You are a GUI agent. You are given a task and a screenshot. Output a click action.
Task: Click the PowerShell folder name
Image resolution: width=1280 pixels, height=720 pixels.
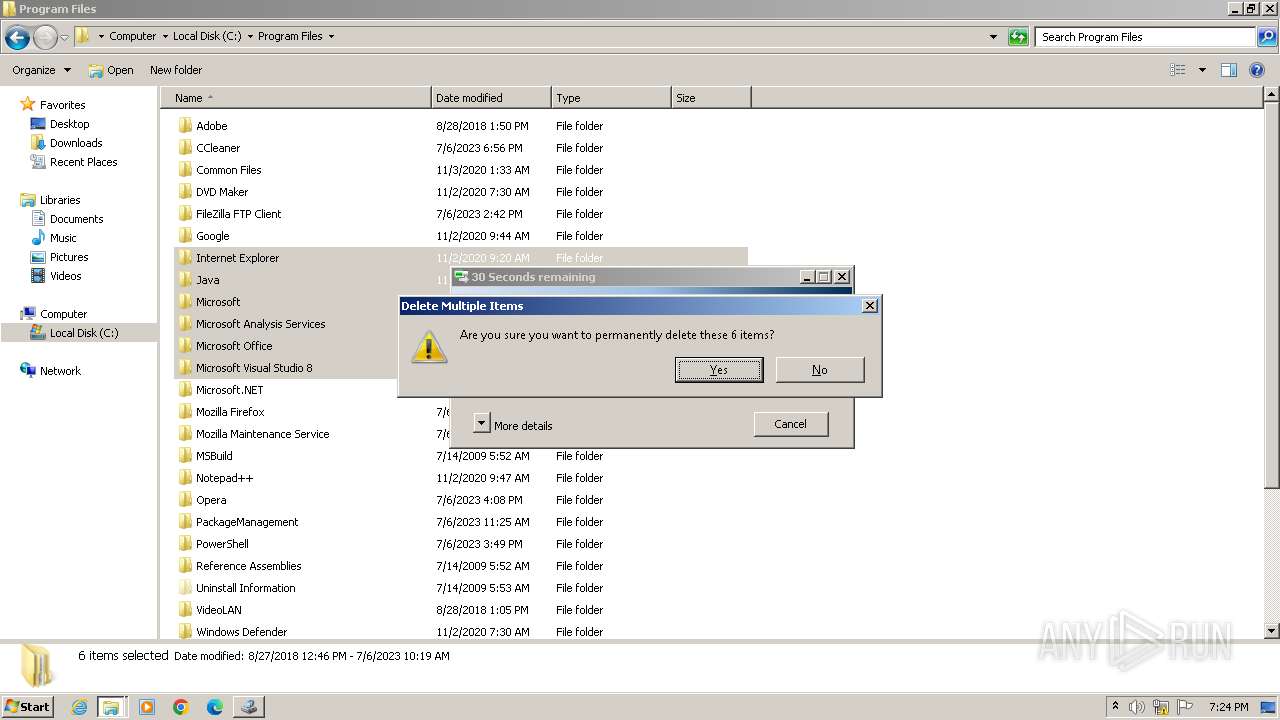222,544
